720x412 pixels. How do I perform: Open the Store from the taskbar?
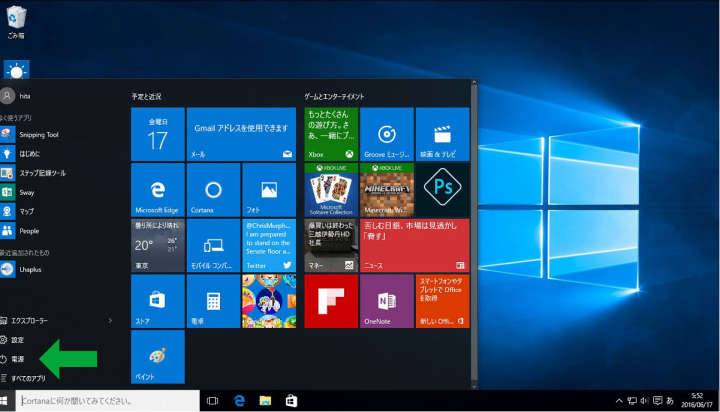291,401
